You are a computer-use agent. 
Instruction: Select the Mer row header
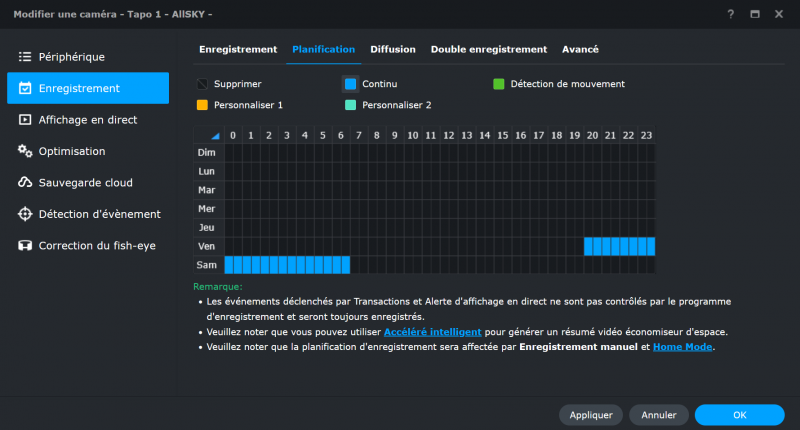click(x=209, y=209)
